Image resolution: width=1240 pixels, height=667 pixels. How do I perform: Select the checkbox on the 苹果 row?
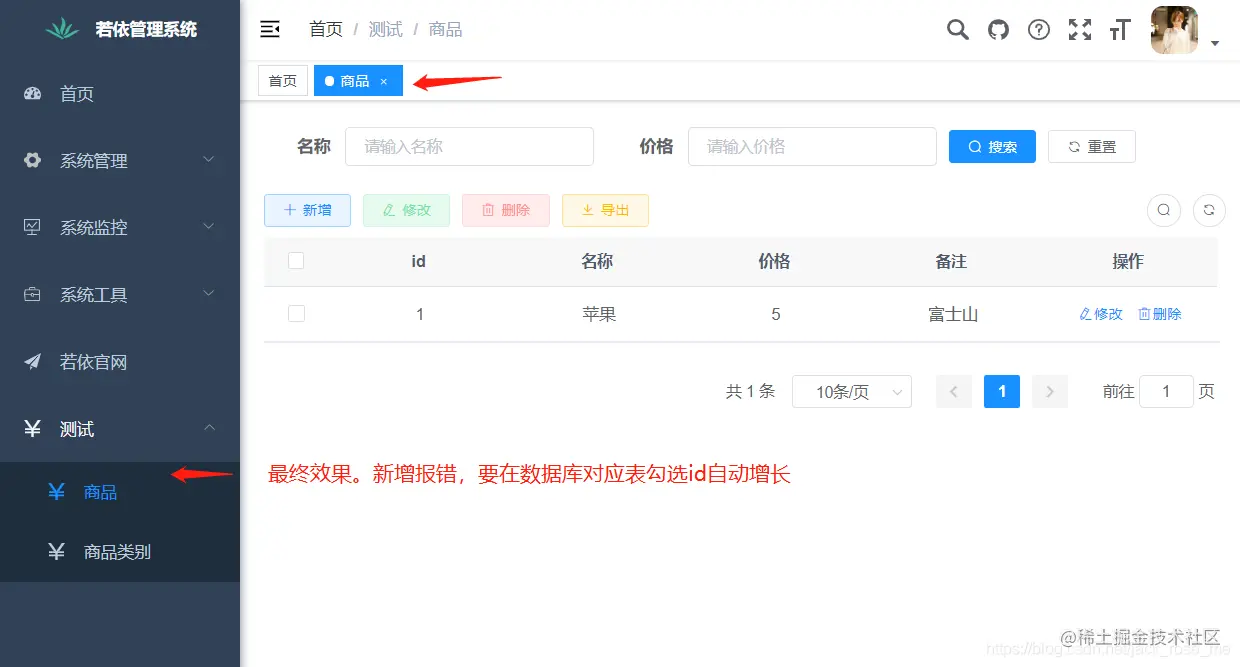(x=296, y=313)
